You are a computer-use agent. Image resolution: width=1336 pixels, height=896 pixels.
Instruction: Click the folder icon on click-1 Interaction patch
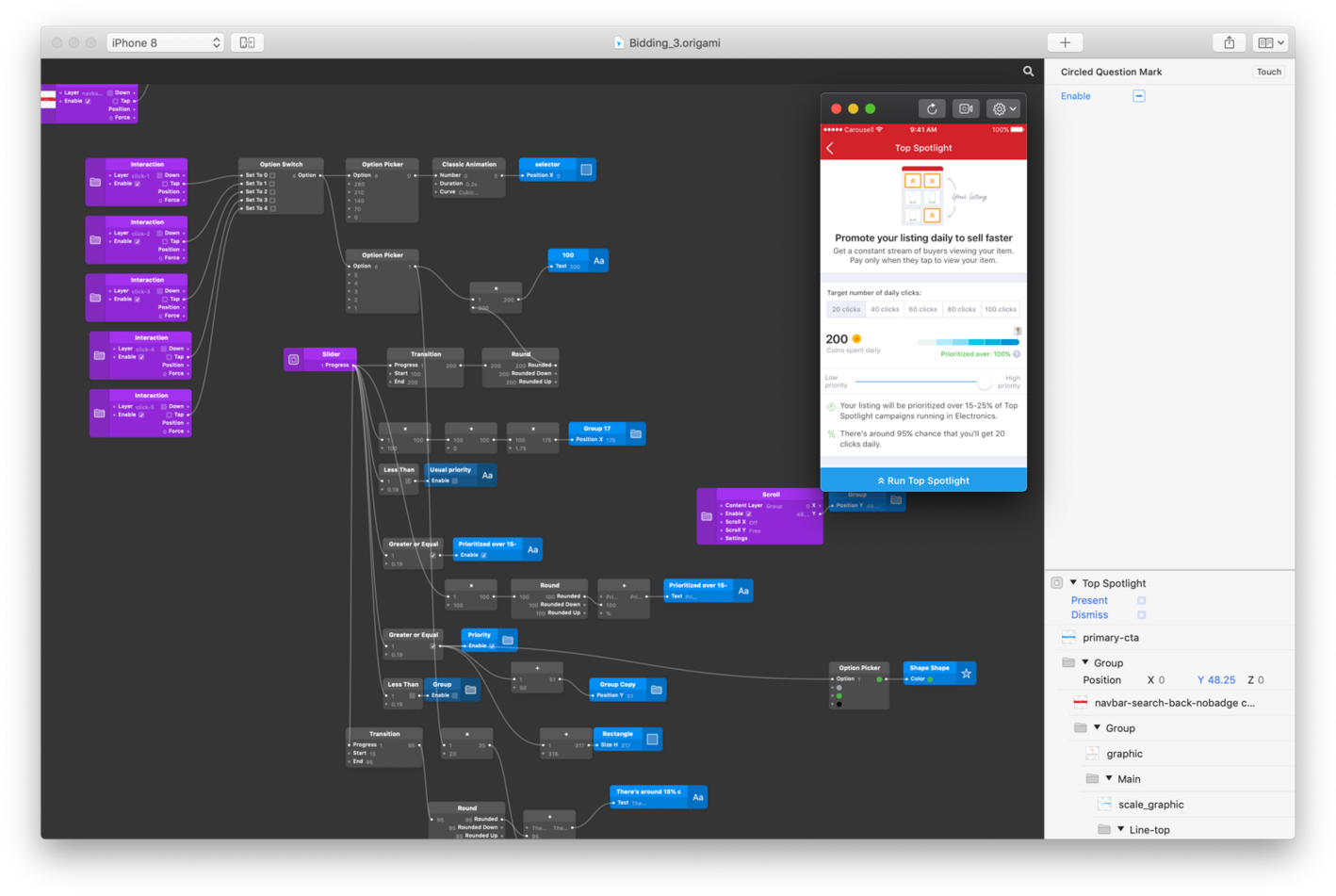coord(95,182)
